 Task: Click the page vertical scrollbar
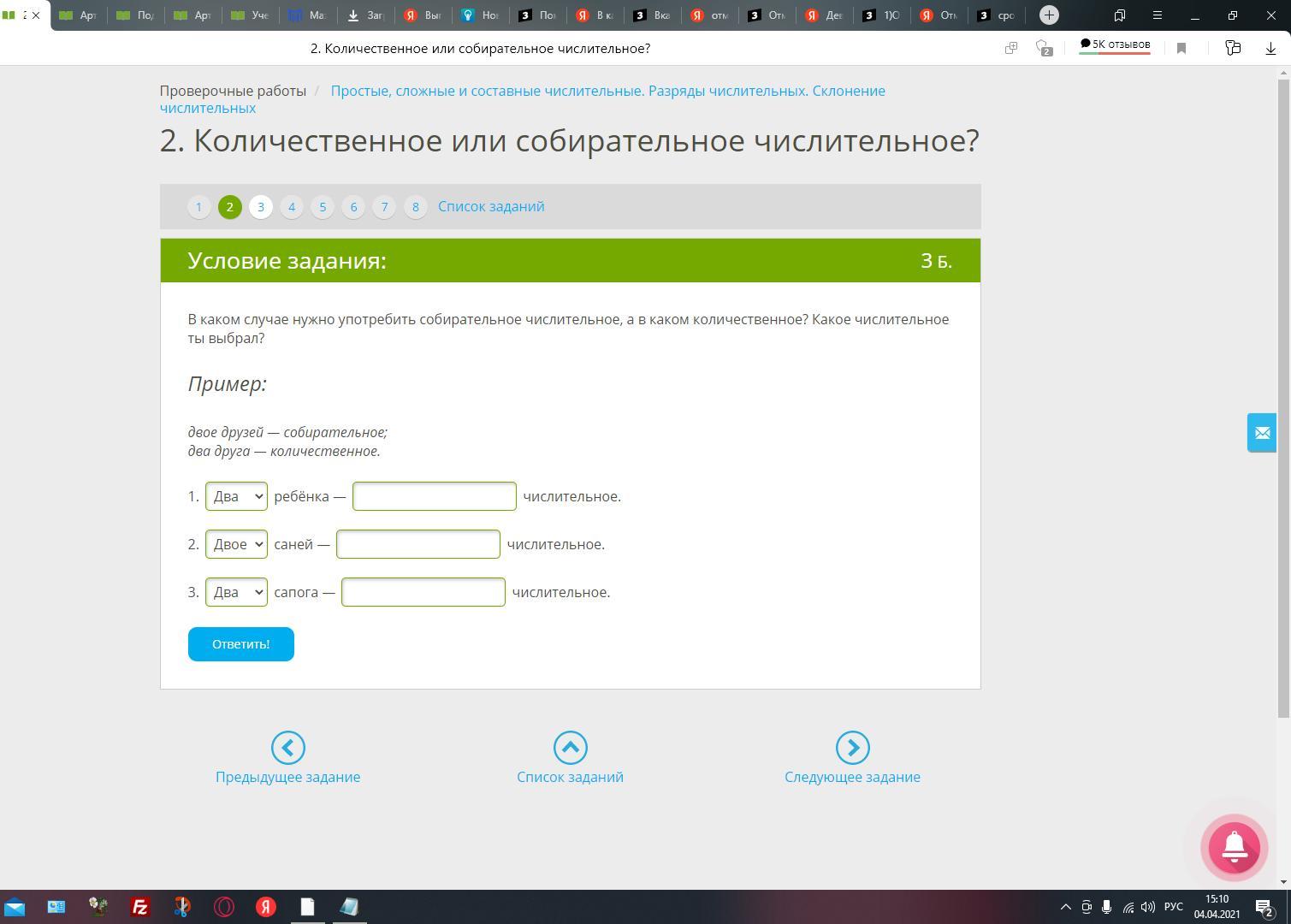click(1283, 399)
